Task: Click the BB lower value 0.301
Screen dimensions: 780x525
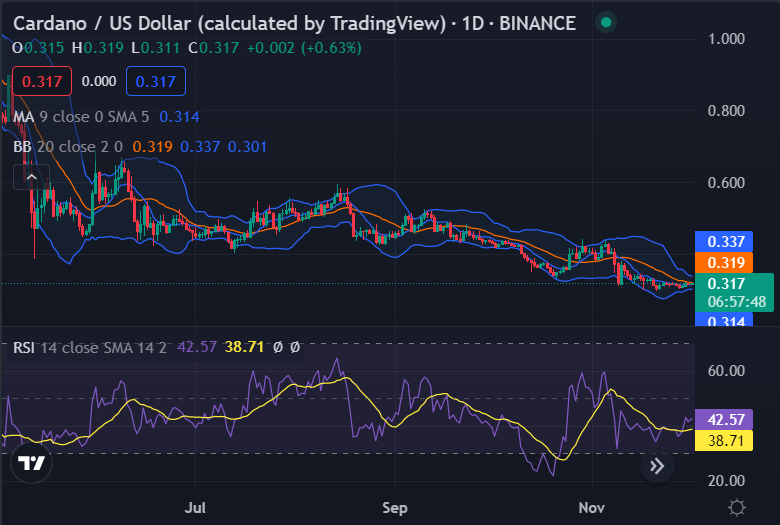Action: click(247, 147)
